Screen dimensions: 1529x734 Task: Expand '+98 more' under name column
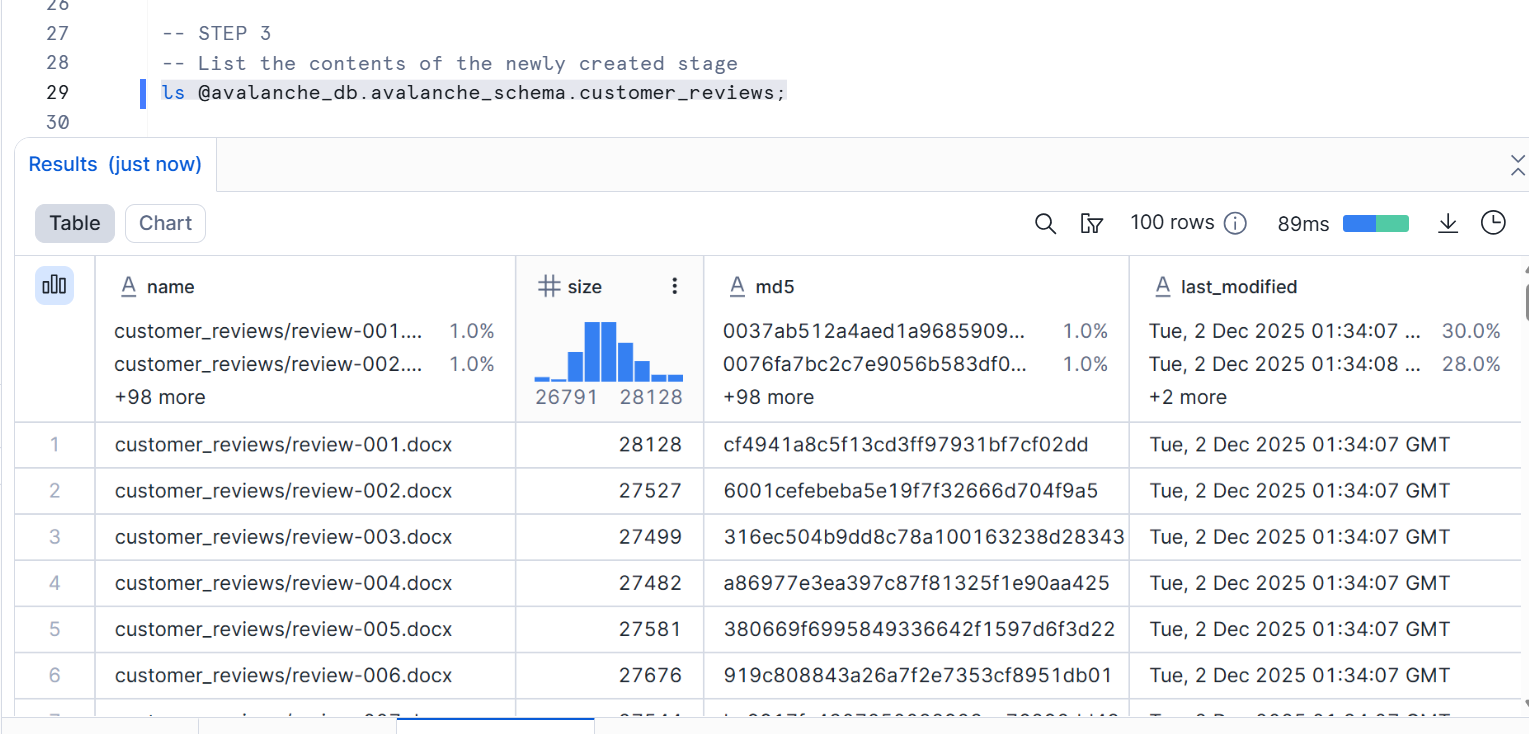click(x=160, y=397)
